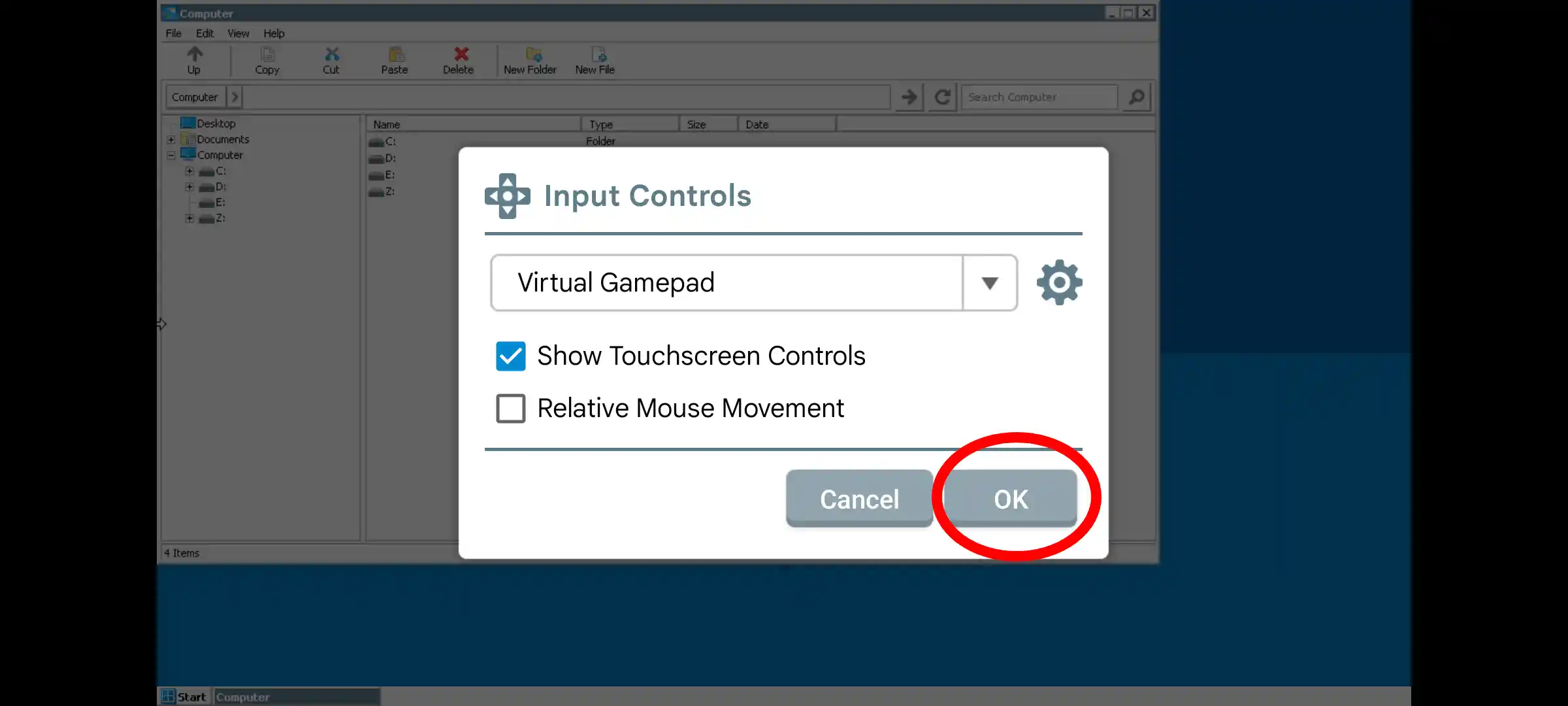Viewport: 1568px width, 706px height.
Task: Click the Up arrow toolbar icon
Action: pyautogui.click(x=194, y=55)
